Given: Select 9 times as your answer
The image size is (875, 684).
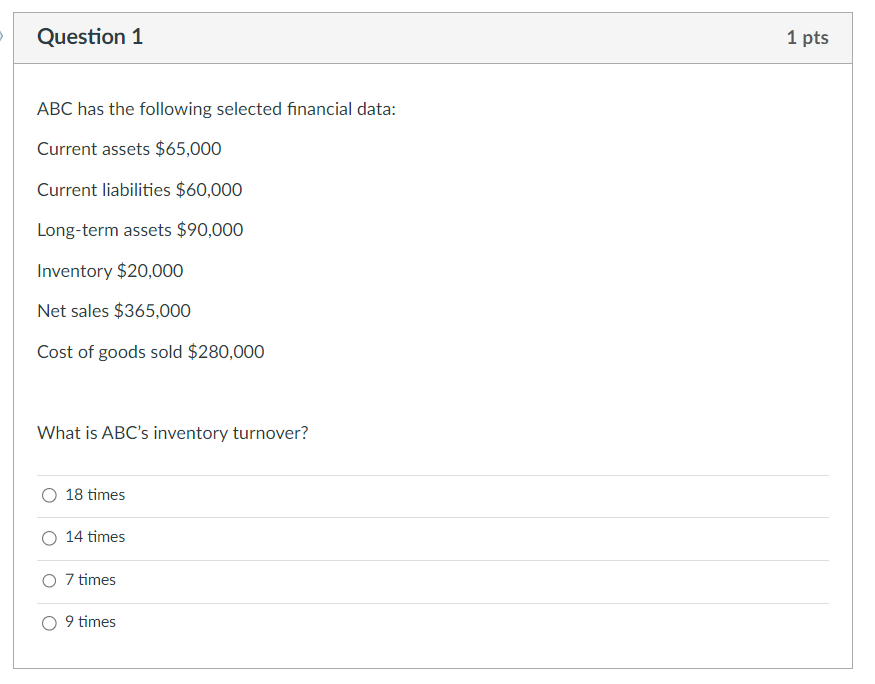Looking at the screenshot, I should (49, 622).
